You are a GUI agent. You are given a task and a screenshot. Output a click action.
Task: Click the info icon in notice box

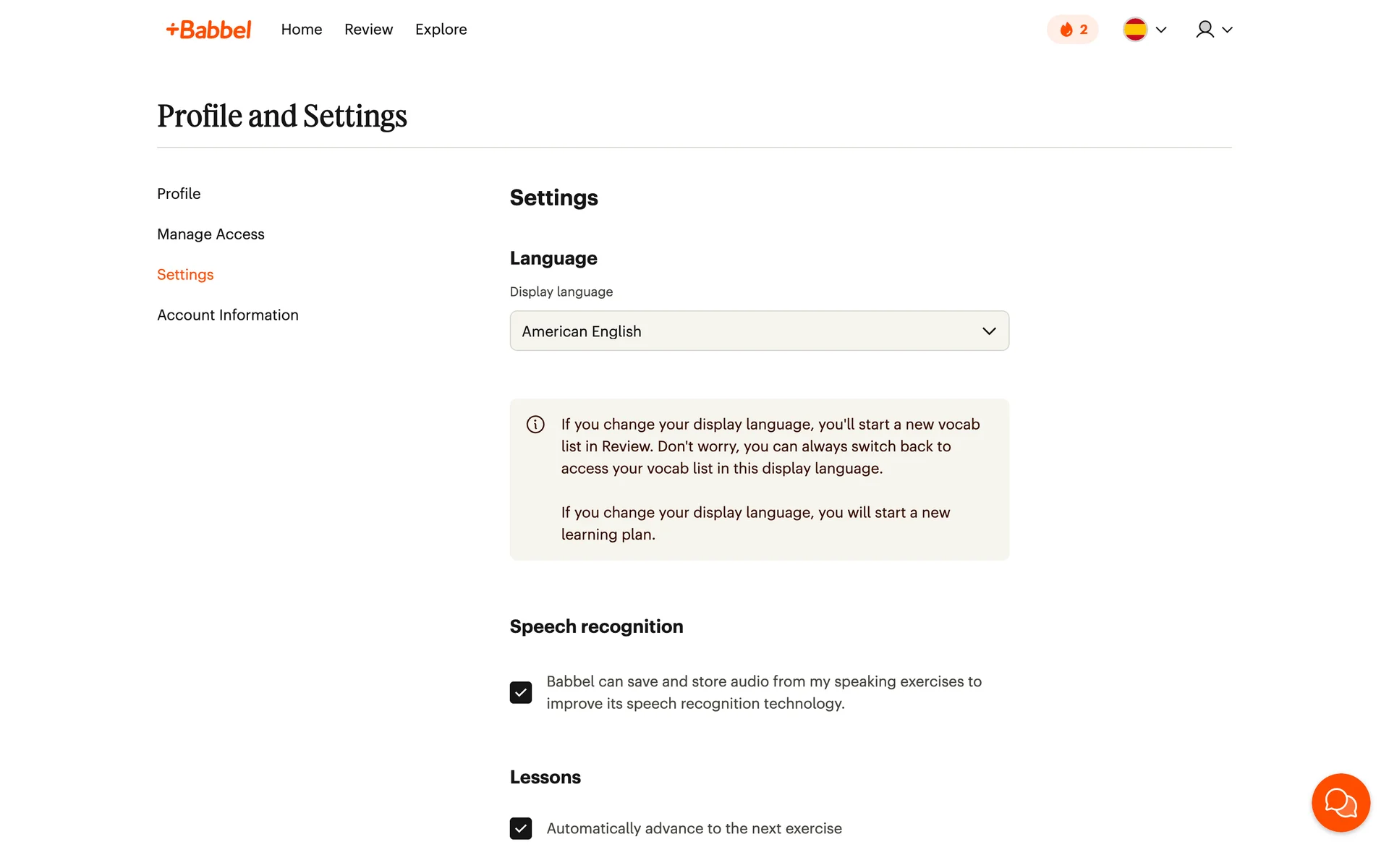535,425
